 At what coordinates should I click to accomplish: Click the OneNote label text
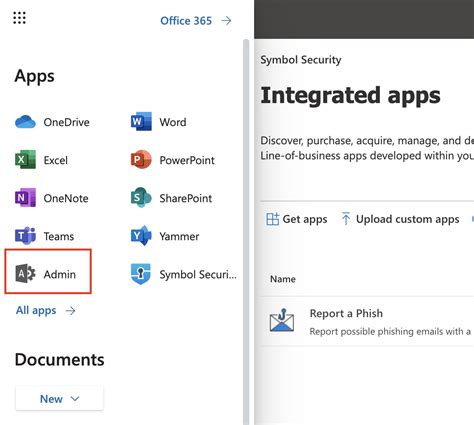66,198
